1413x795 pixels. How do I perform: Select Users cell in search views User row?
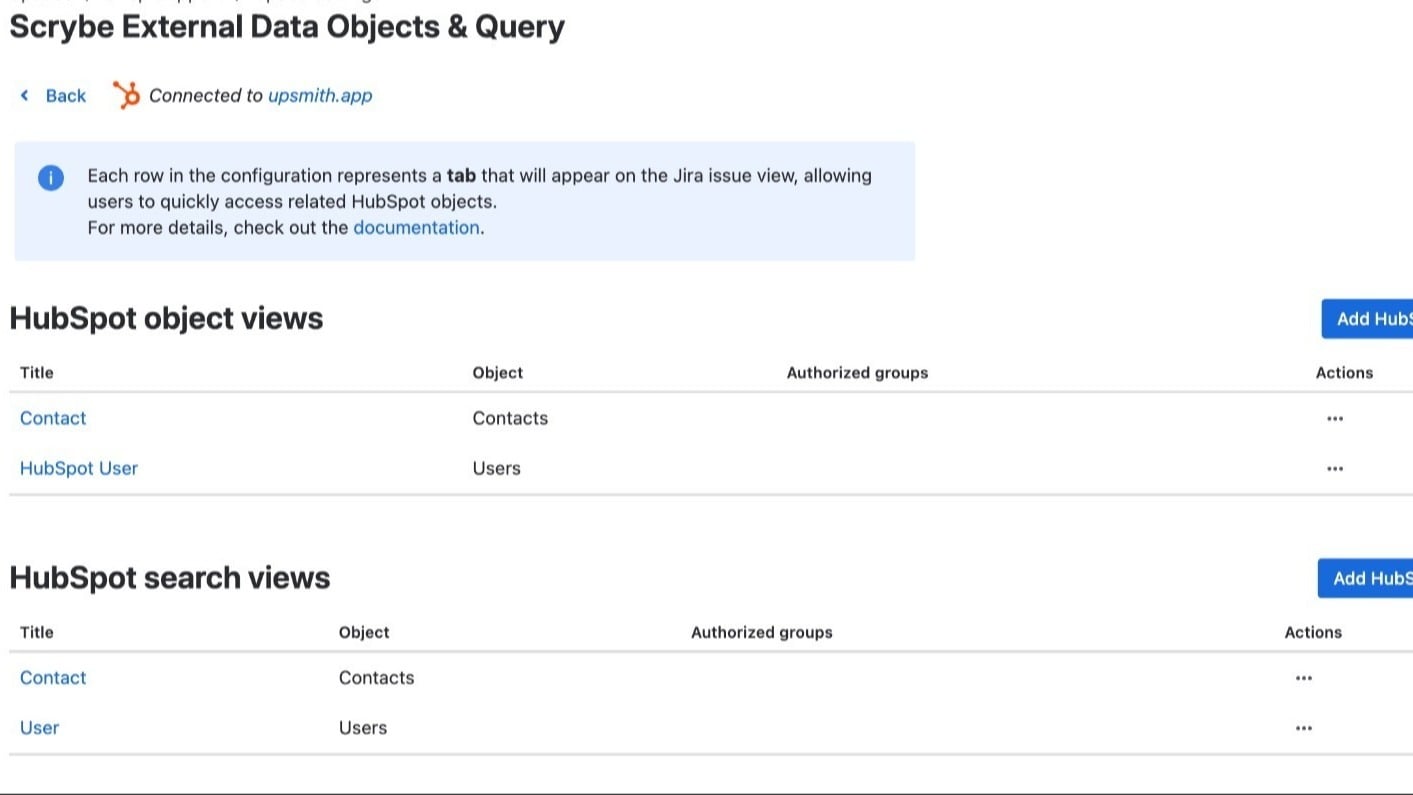click(363, 728)
